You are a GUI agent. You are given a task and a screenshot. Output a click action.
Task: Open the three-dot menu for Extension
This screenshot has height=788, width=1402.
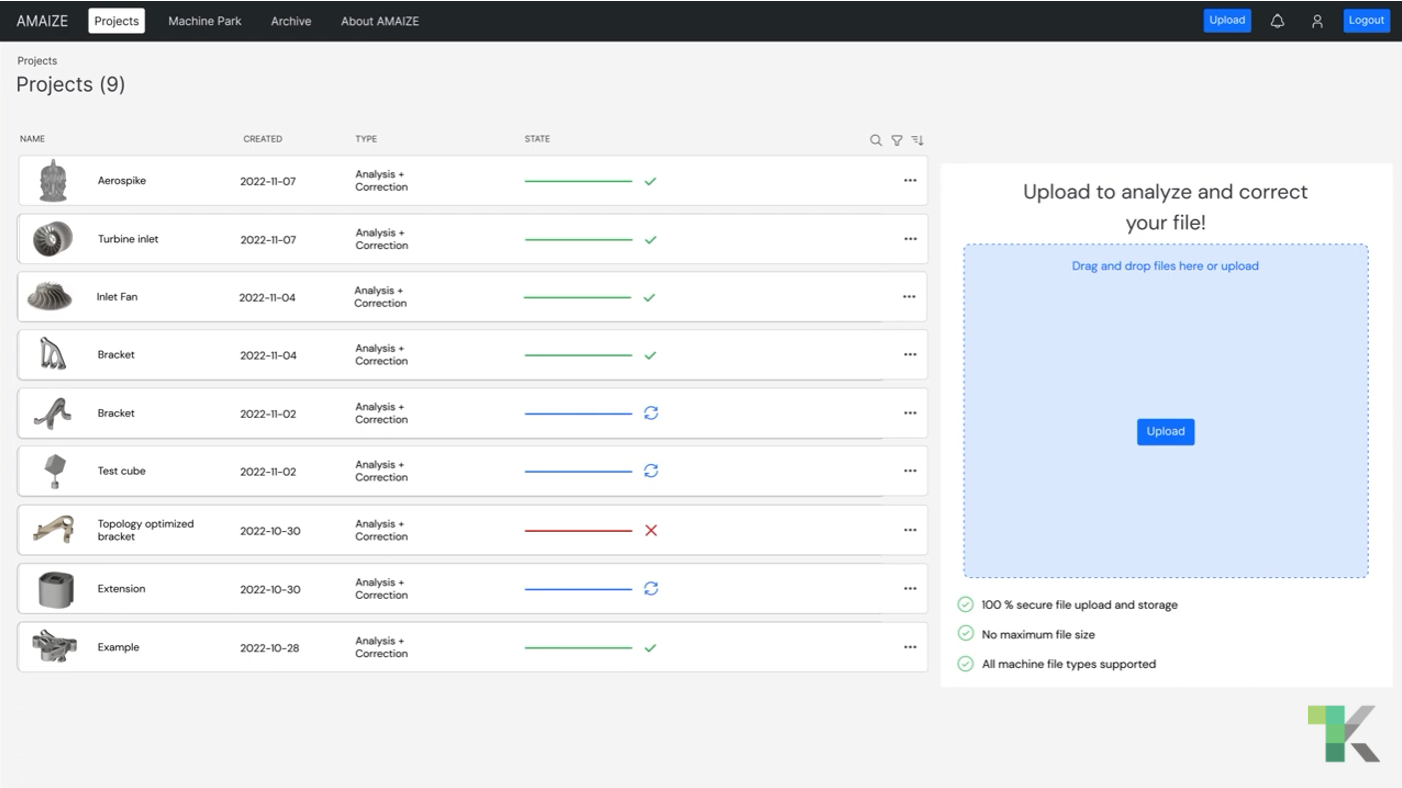coord(910,589)
